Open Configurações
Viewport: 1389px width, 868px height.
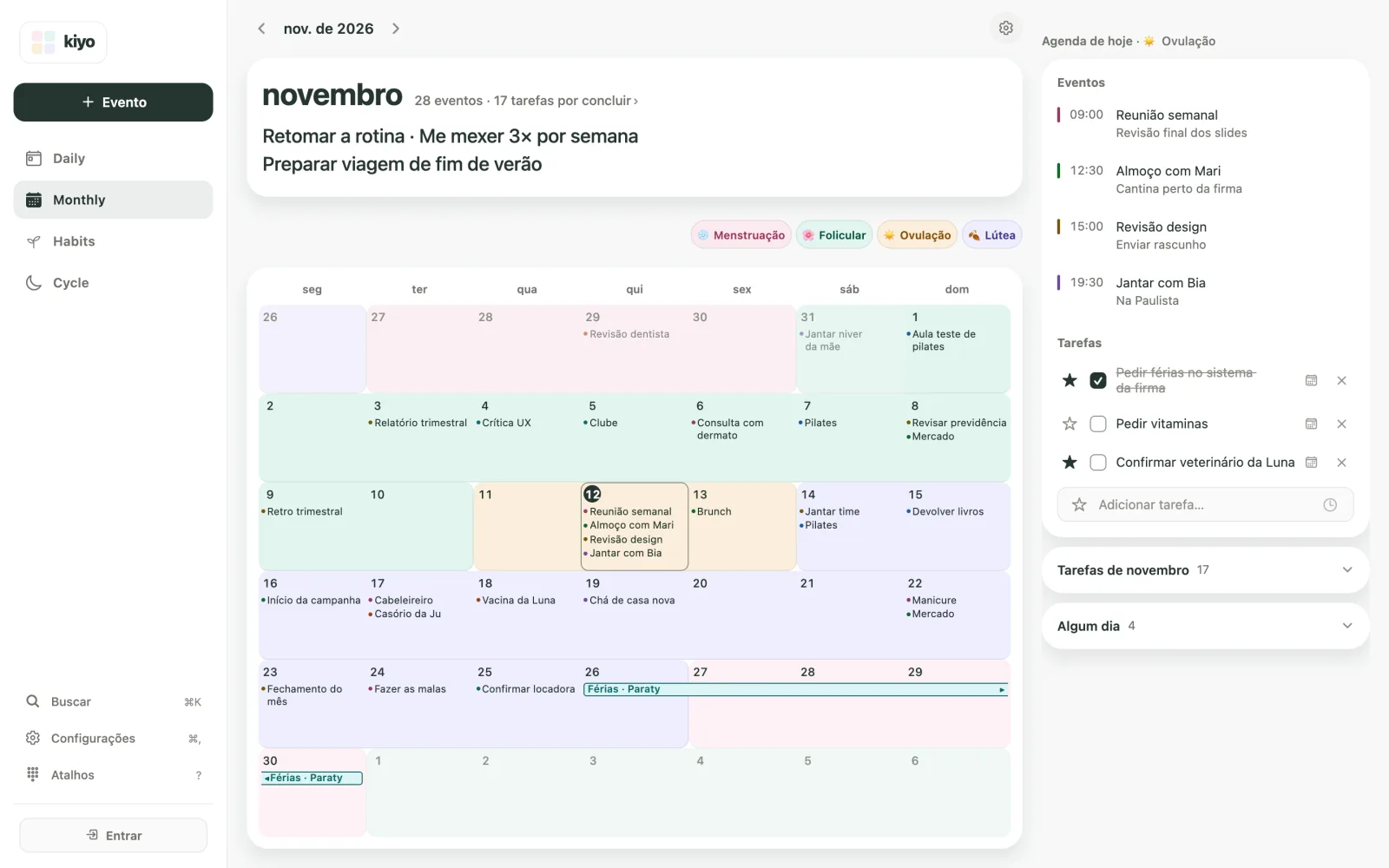(x=113, y=738)
